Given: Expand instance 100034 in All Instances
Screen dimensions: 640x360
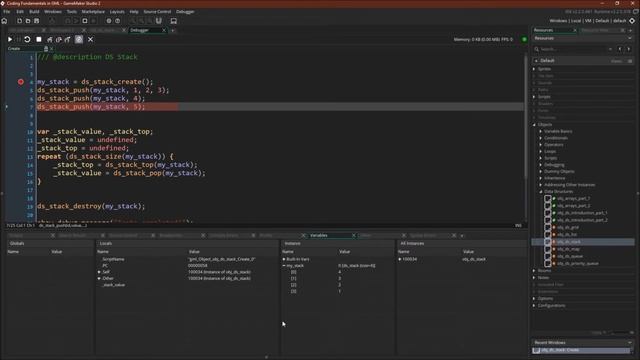Looking at the screenshot, I should point(400,259).
